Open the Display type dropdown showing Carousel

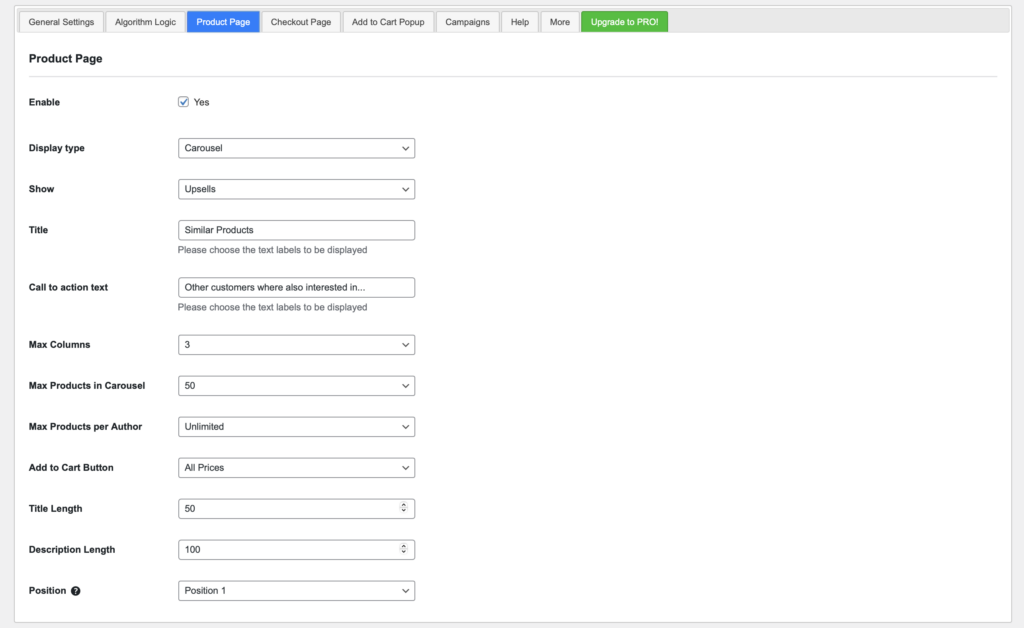(296, 147)
